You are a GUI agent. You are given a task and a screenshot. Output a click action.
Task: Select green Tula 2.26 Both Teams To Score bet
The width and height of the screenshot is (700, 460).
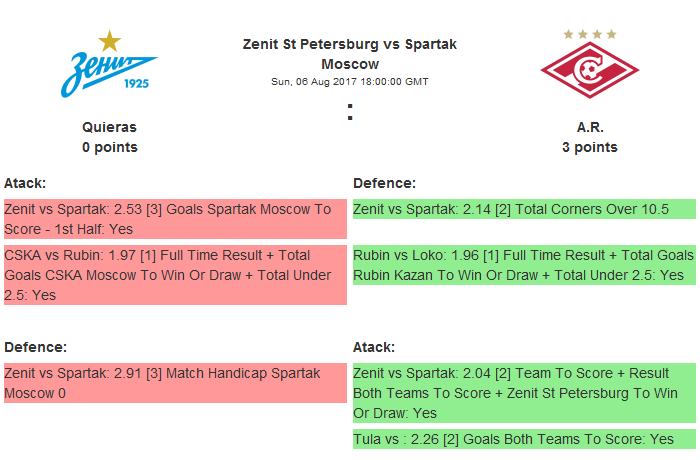523,439
